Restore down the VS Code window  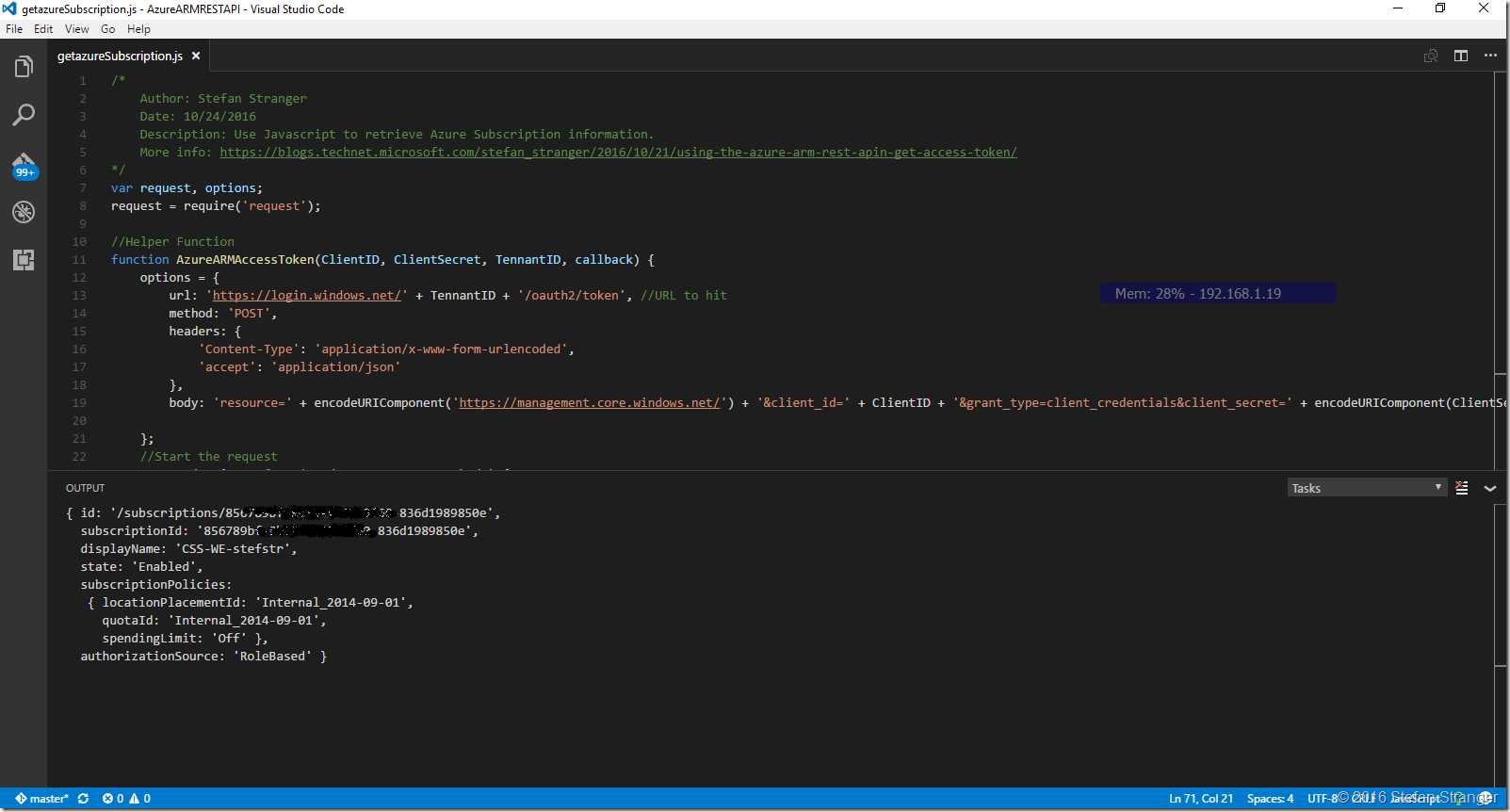[x=1440, y=8]
